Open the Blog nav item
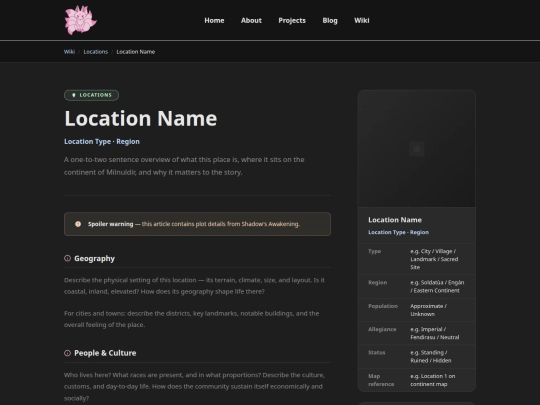The width and height of the screenshot is (540, 405). 330,20
